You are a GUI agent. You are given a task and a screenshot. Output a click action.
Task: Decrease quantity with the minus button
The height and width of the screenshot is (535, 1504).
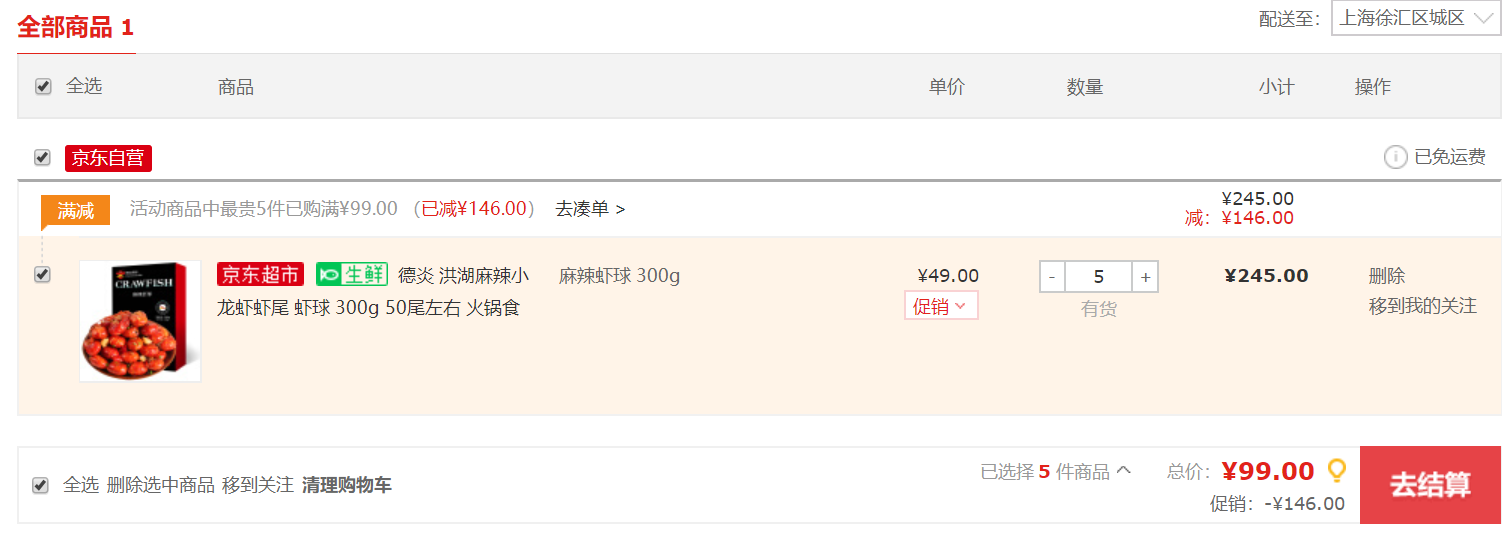[x=1052, y=277]
